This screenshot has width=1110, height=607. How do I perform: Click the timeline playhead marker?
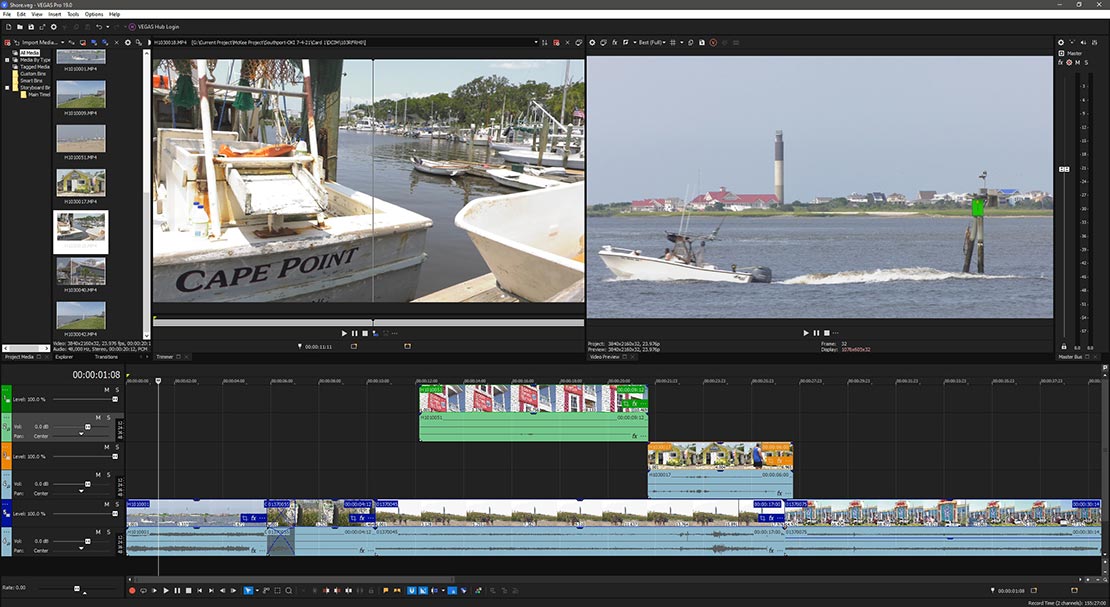[158, 380]
